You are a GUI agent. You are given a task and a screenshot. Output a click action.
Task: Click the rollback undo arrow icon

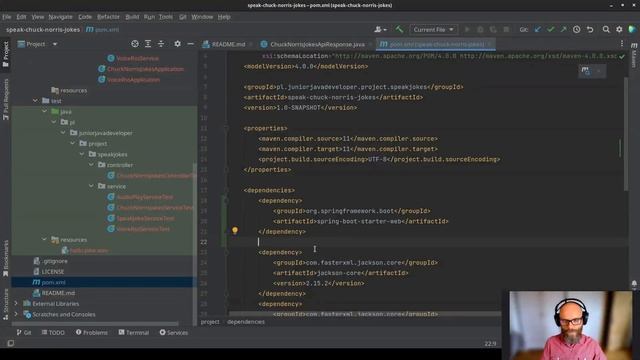[590, 29]
